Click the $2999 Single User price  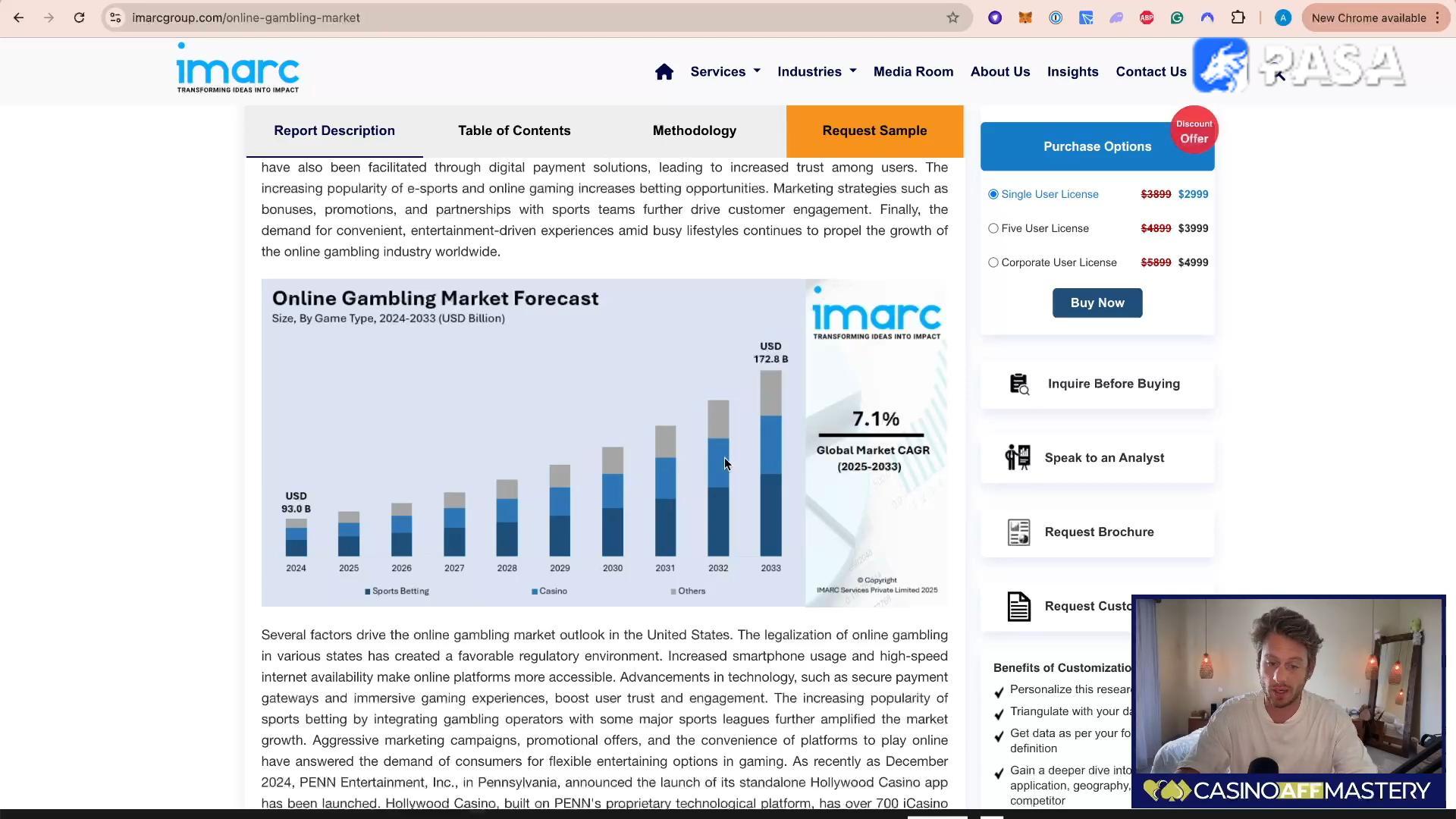(1193, 194)
